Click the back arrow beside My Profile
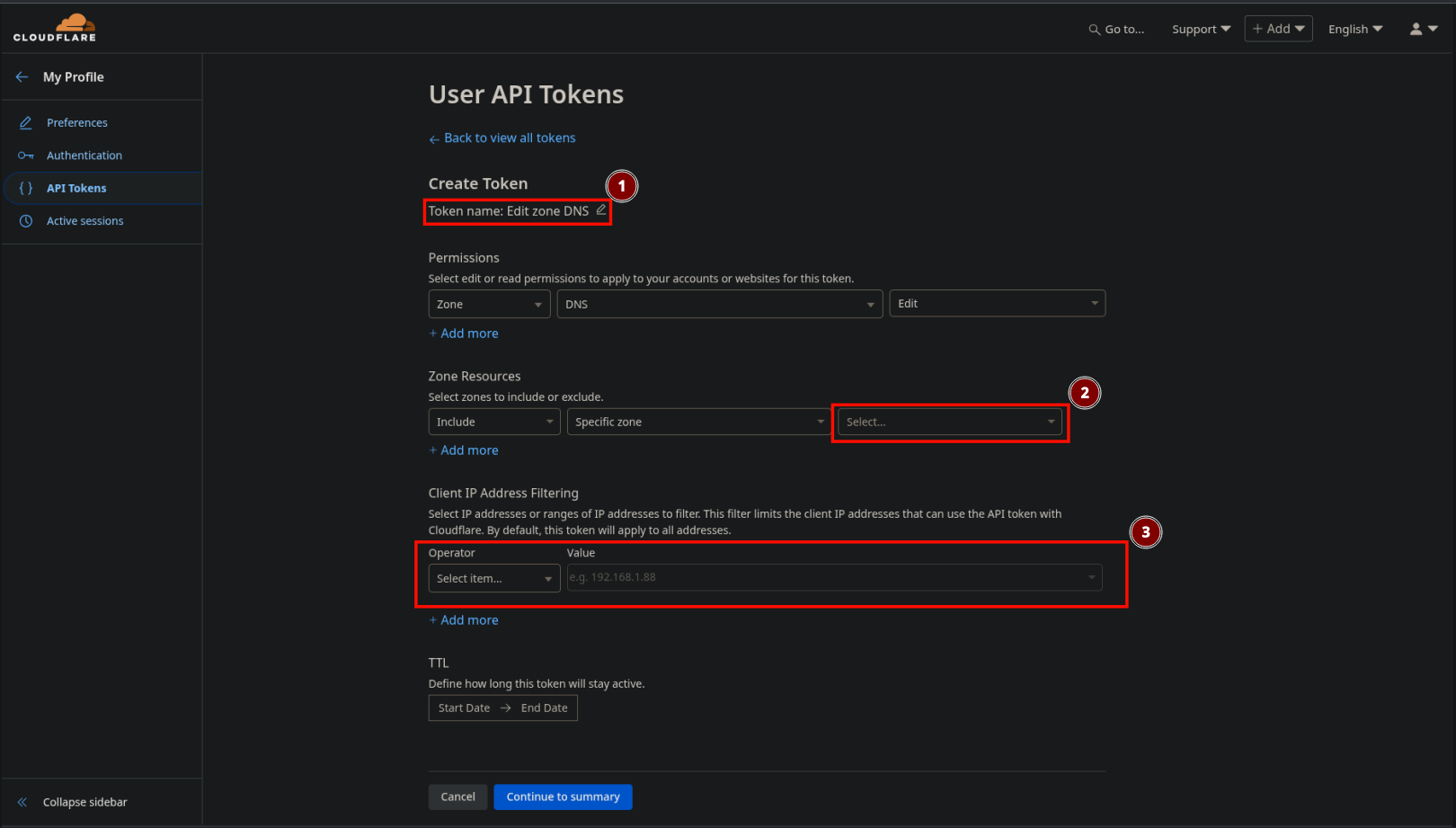The height and width of the screenshot is (828, 1456). tap(22, 76)
